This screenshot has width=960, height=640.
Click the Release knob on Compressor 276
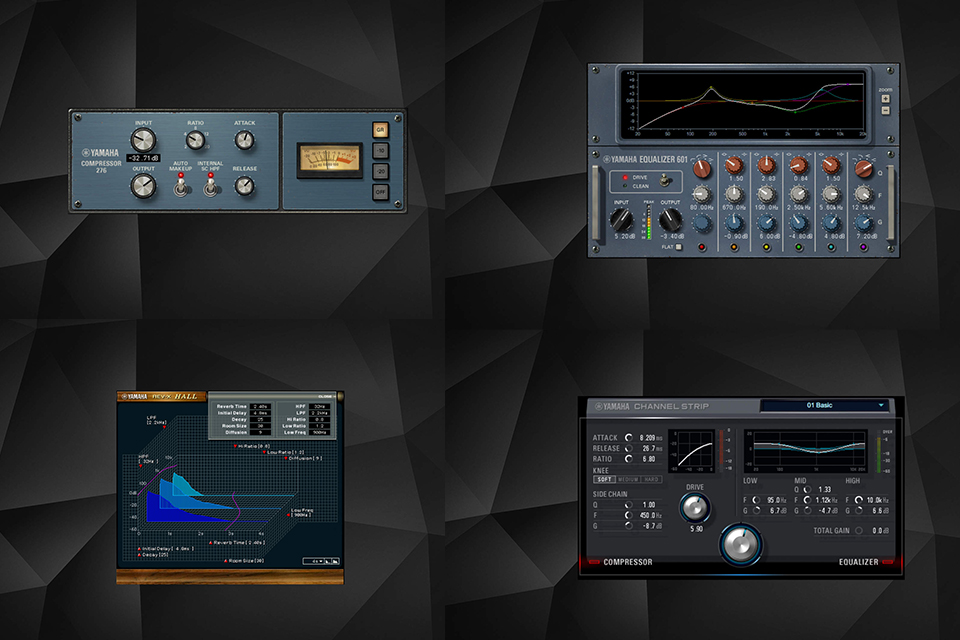245,185
